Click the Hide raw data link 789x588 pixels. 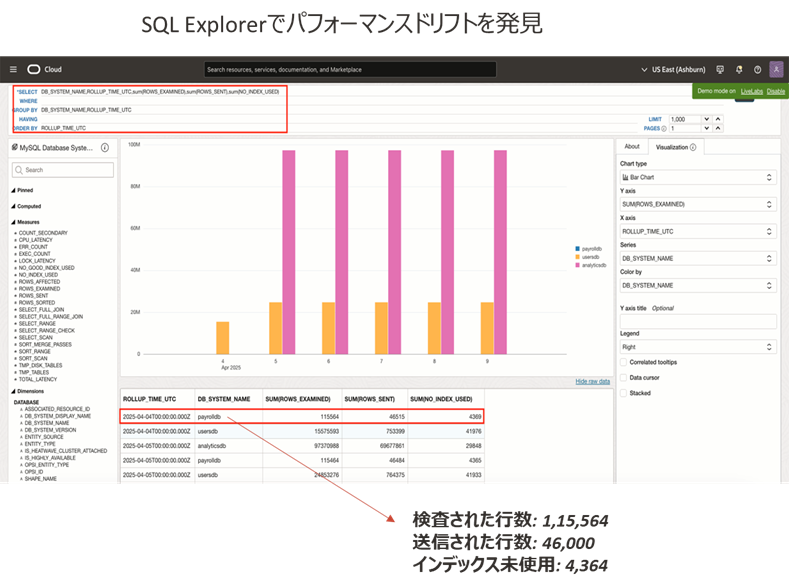pos(592,381)
